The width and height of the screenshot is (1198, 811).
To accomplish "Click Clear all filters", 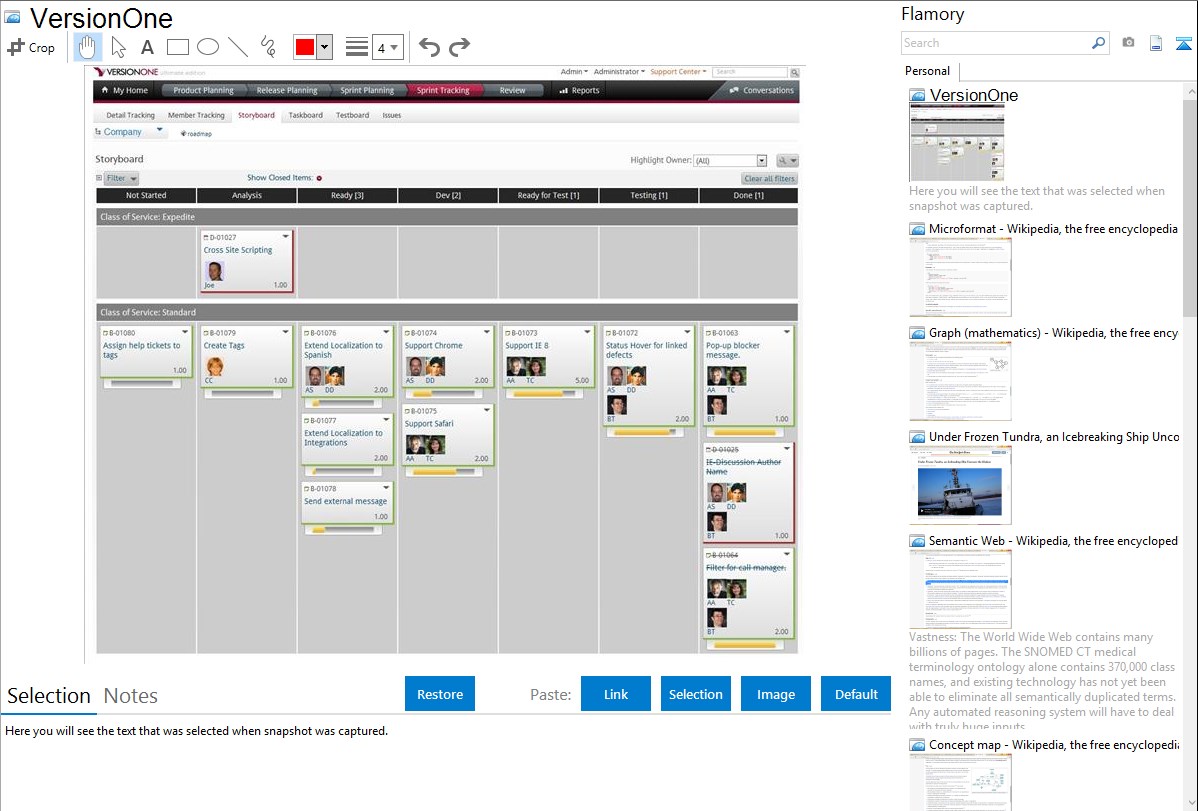I will pos(769,179).
